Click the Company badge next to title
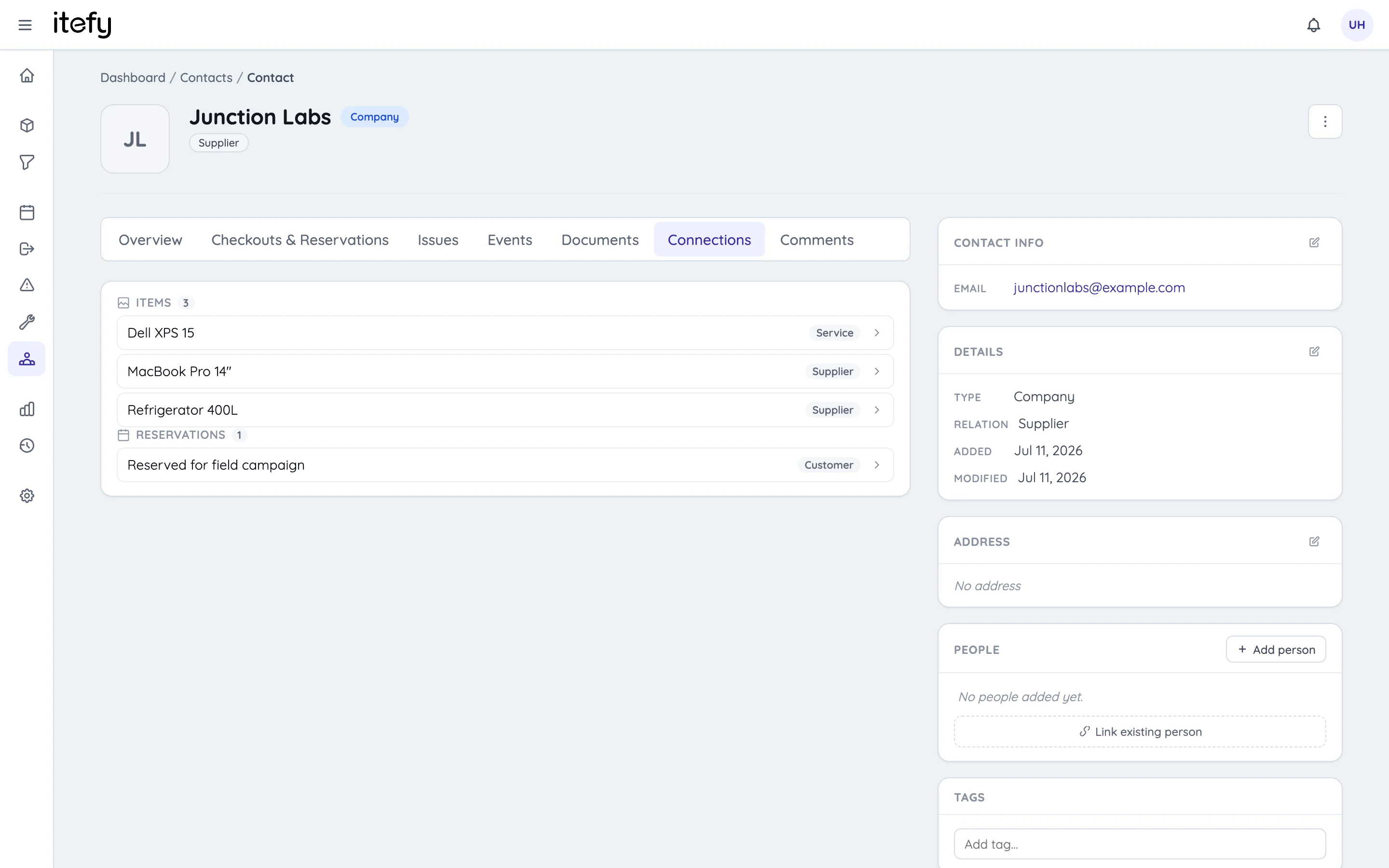The height and width of the screenshot is (868, 1389). pos(374,117)
